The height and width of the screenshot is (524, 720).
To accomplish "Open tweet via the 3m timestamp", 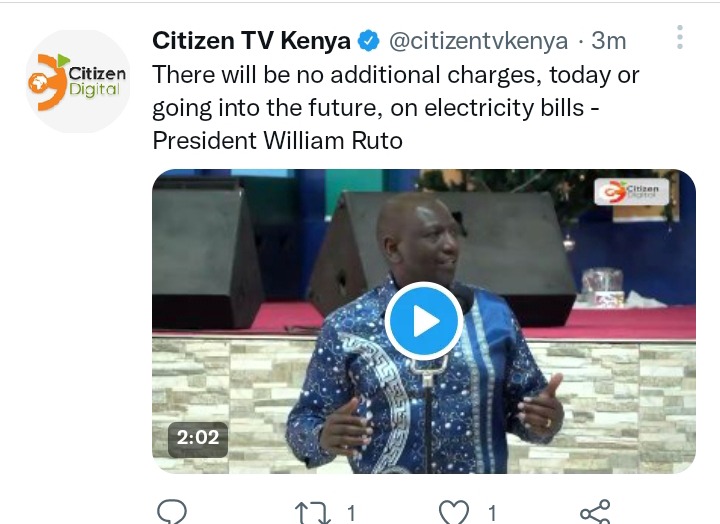I will pyautogui.click(x=608, y=41).
